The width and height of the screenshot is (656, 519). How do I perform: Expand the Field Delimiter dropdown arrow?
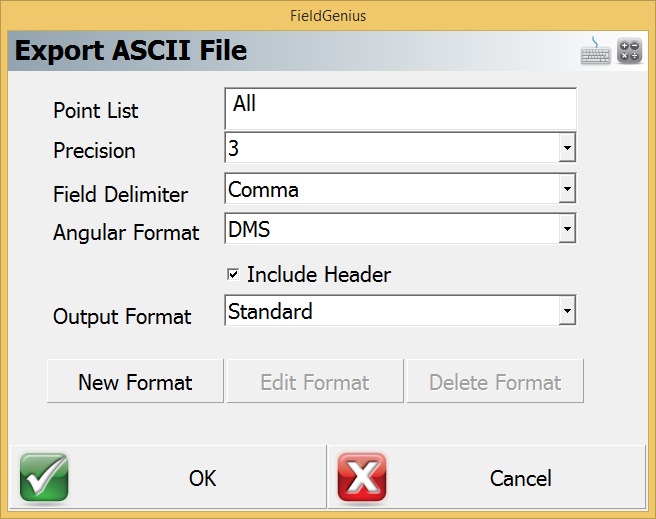(567, 189)
